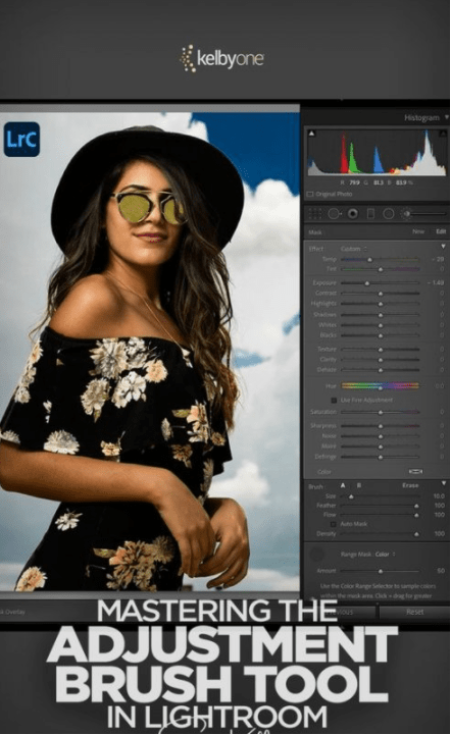Click the Whites slider handle

click(380, 325)
